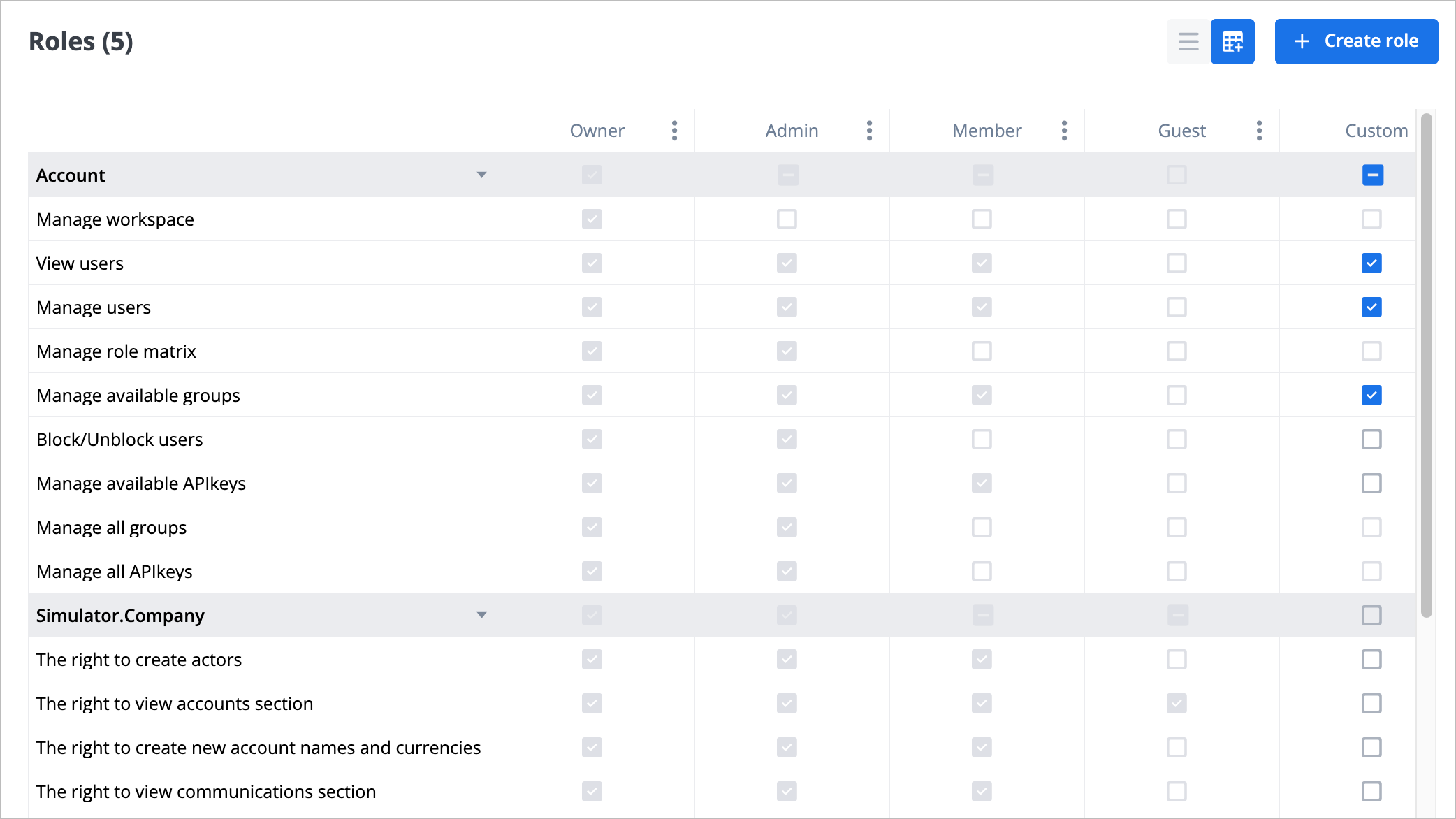Check Manage all APIkeys for Custom role
1456x819 pixels.
coord(1371,571)
